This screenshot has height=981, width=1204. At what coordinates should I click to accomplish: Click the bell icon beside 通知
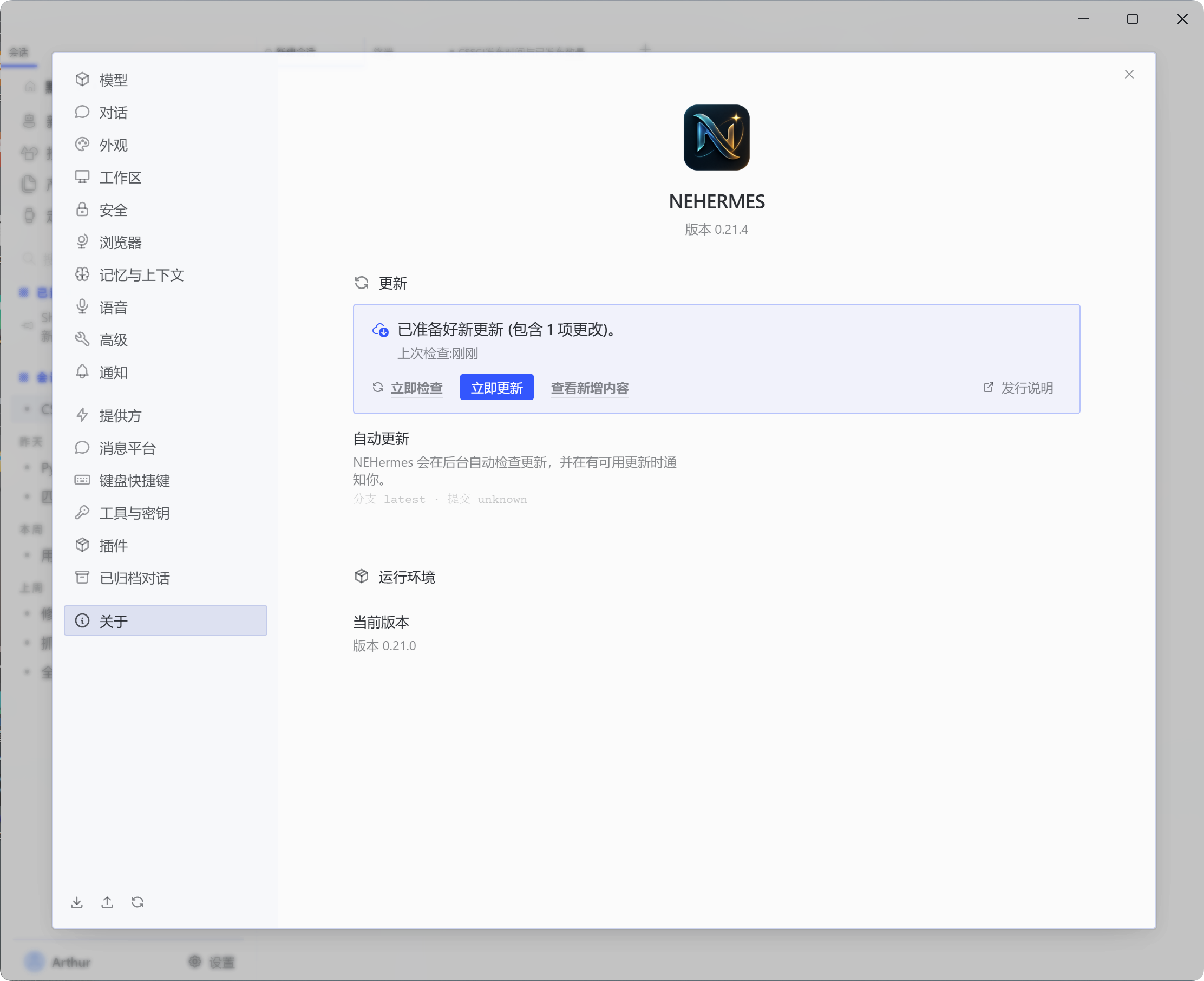coord(82,372)
